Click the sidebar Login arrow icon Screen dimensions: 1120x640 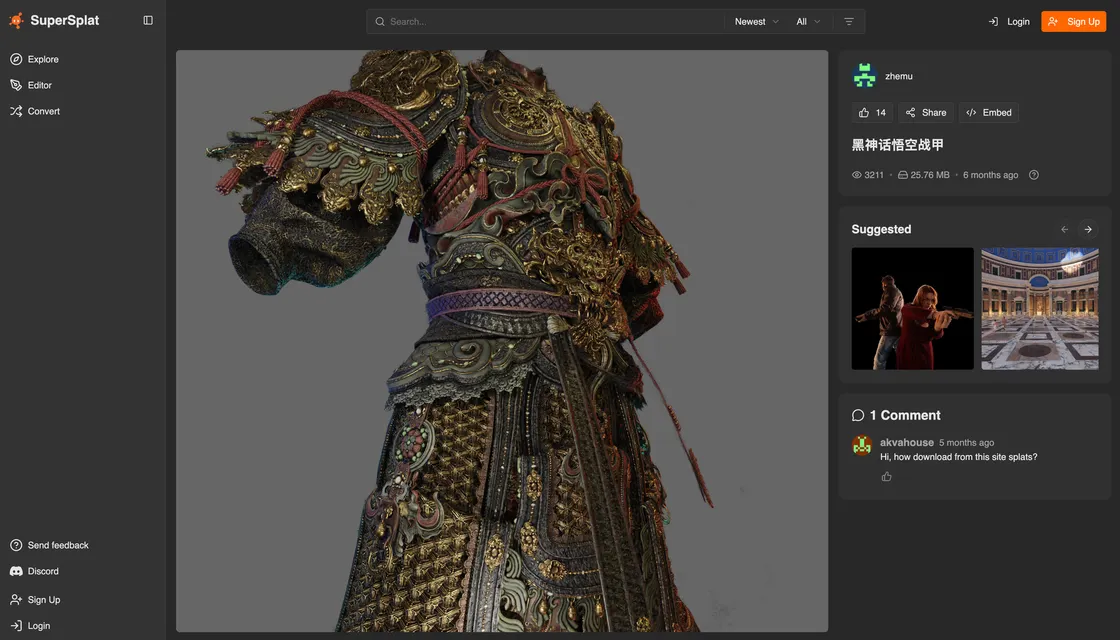pyautogui.click(x=16, y=626)
